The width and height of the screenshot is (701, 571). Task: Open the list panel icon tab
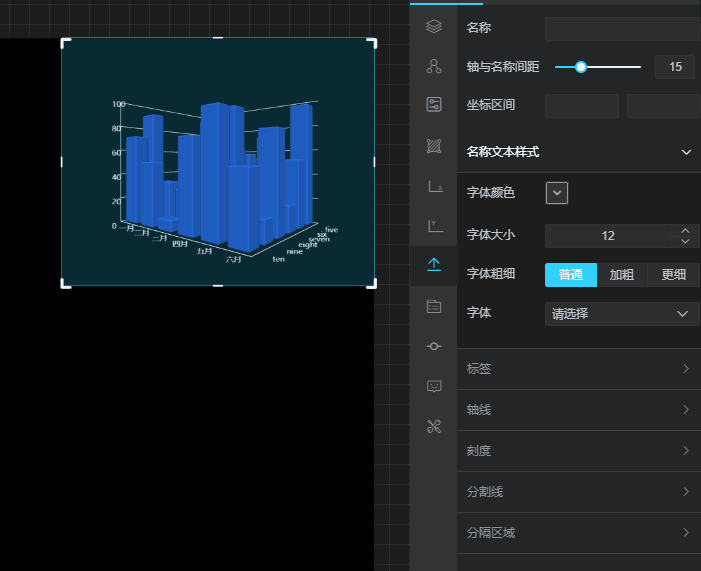pyautogui.click(x=434, y=306)
